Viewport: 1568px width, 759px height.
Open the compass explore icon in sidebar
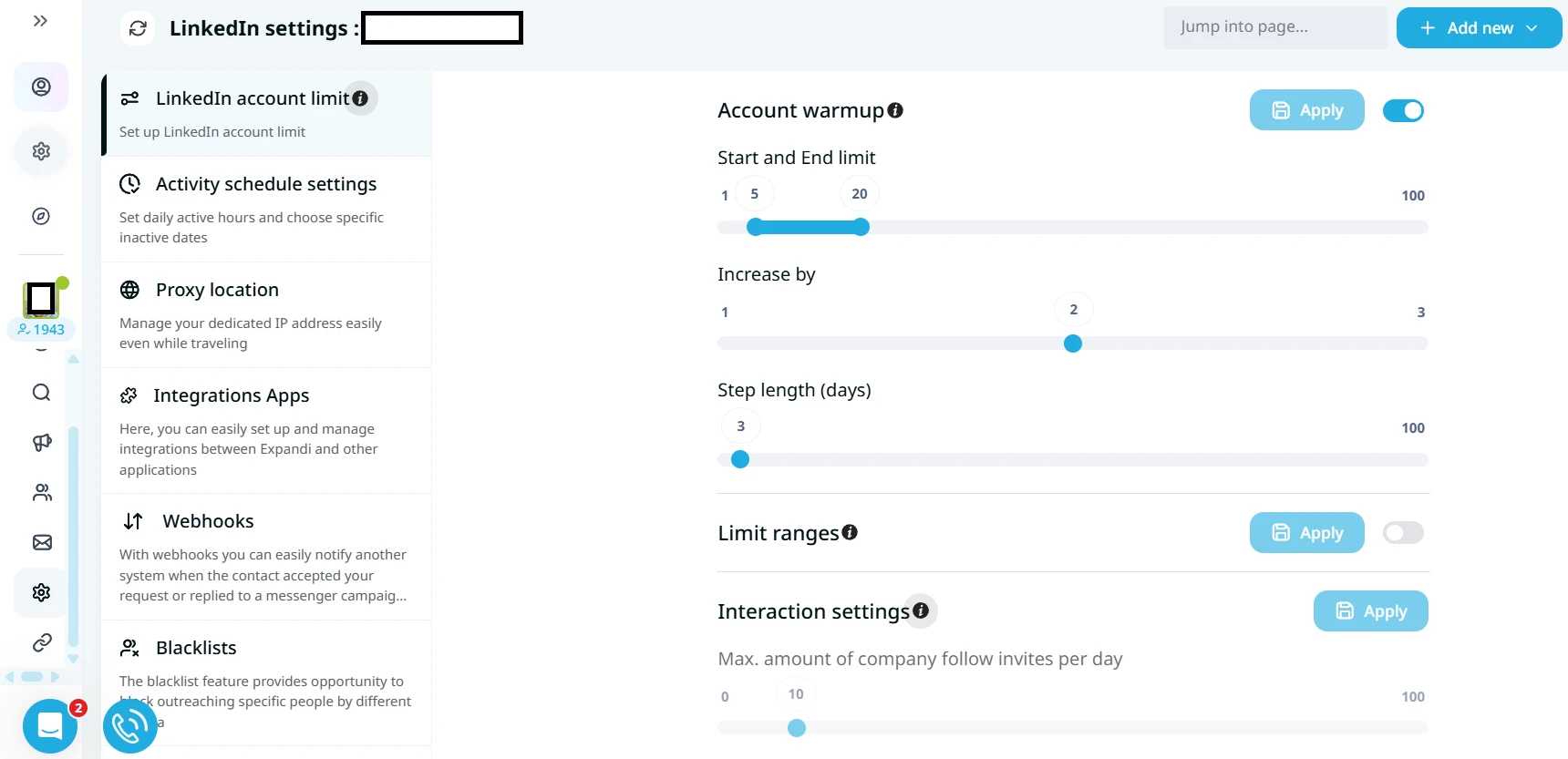(41, 216)
